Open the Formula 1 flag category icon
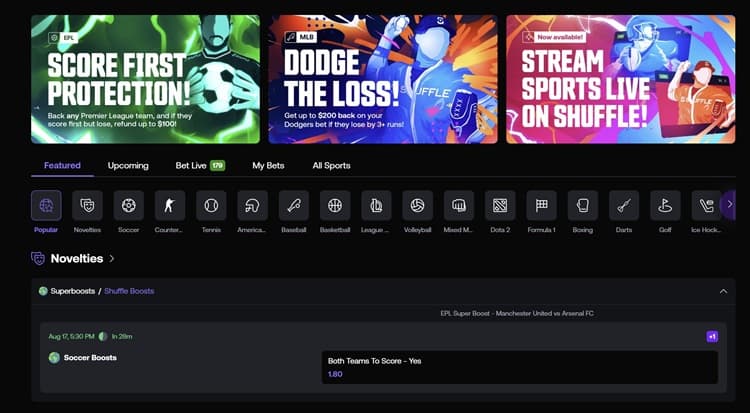Image resolution: width=750 pixels, height=413 pixels. [x=541, y=205]
